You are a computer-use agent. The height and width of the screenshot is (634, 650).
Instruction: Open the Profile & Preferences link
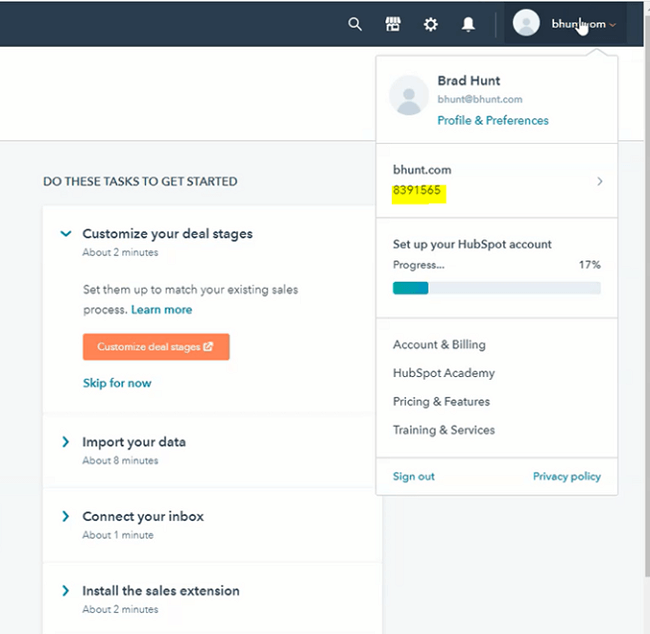pyautogui.click(x=493, y=120)
